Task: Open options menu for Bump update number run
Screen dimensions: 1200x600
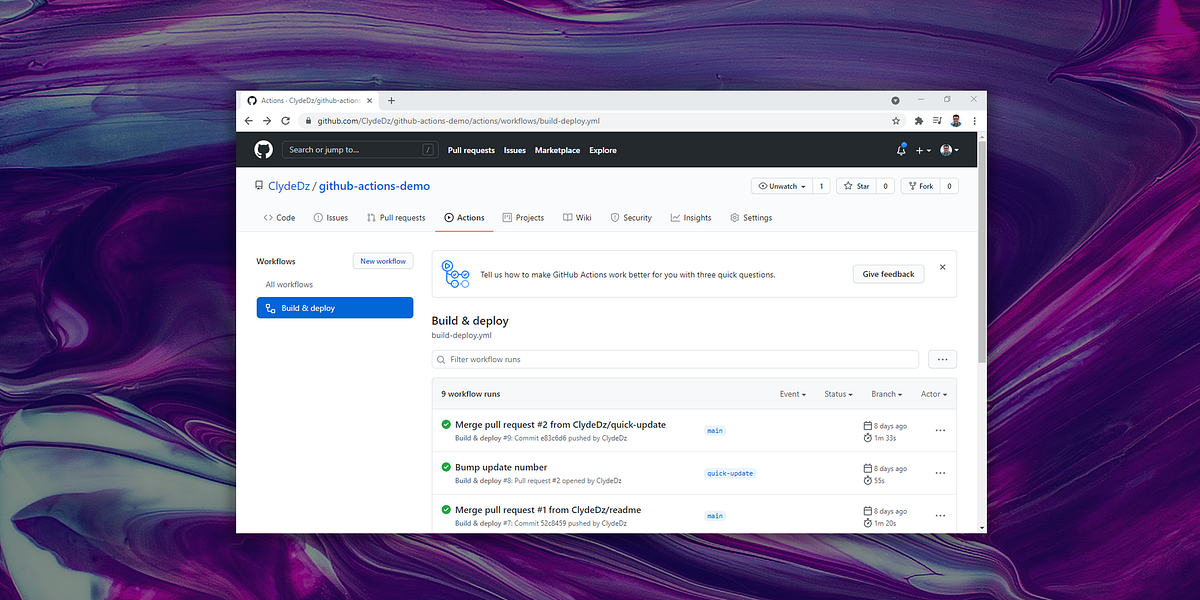Action: [x=939, y=472]
